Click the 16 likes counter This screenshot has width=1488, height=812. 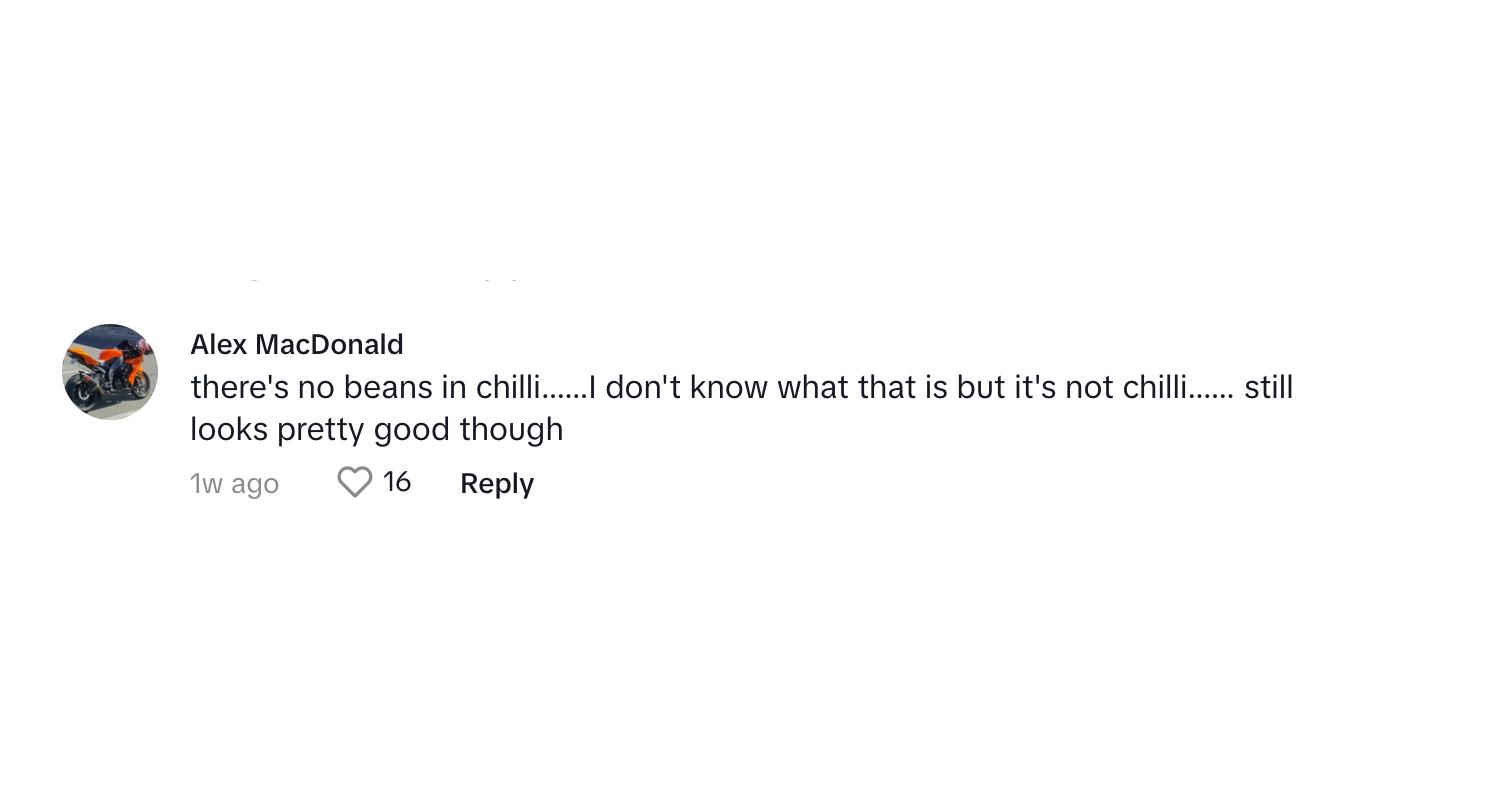396,482
